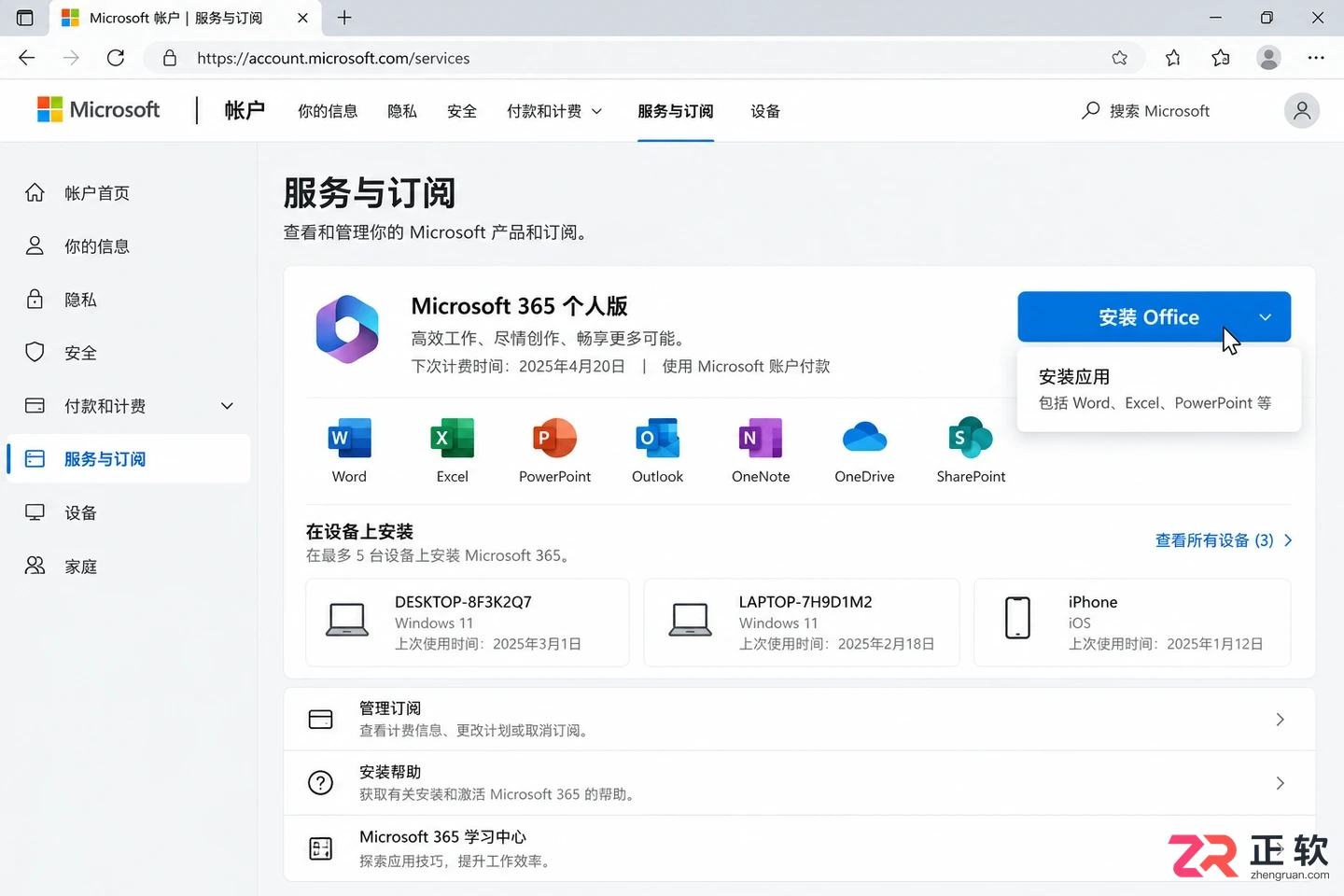The height and width of the screenshot is (896, 1344).
Task: Add this page to favorites star
Action: 1120,58
